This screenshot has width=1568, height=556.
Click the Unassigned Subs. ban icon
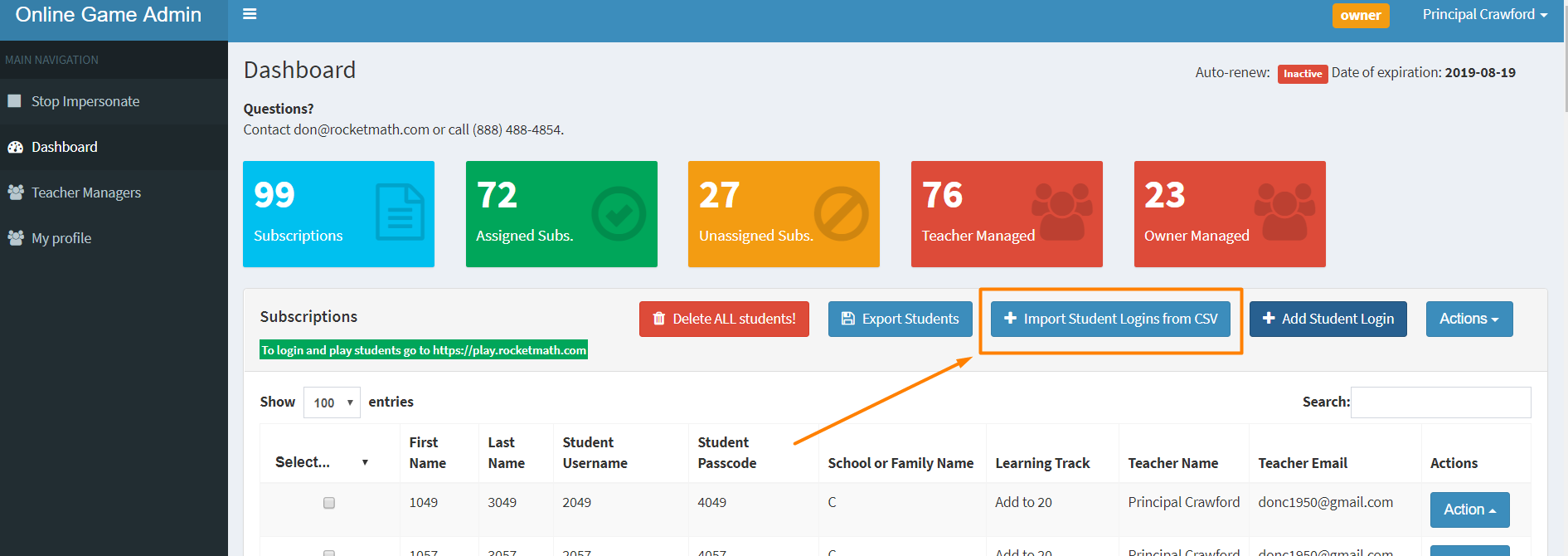pos(841,213)
